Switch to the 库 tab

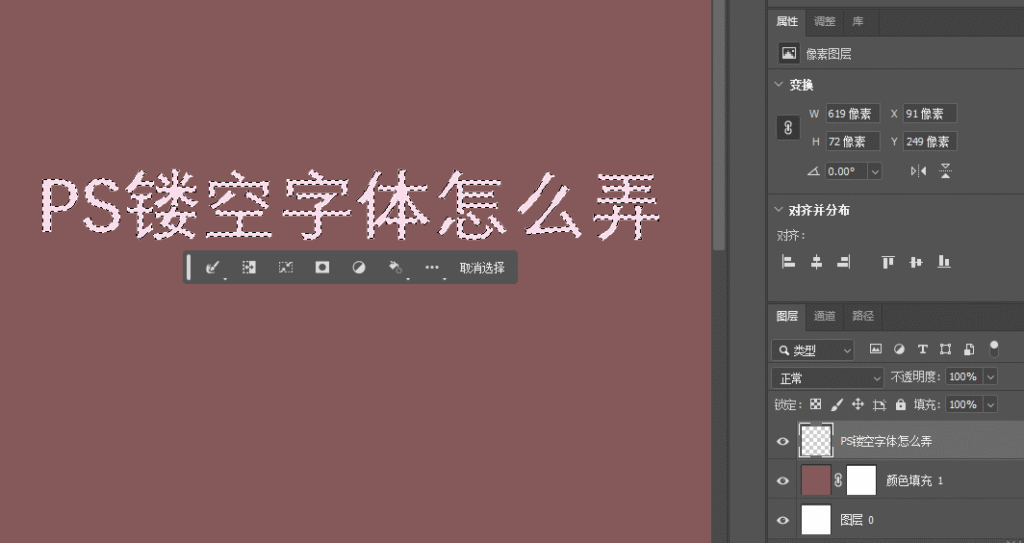click(x=857, y=22)
